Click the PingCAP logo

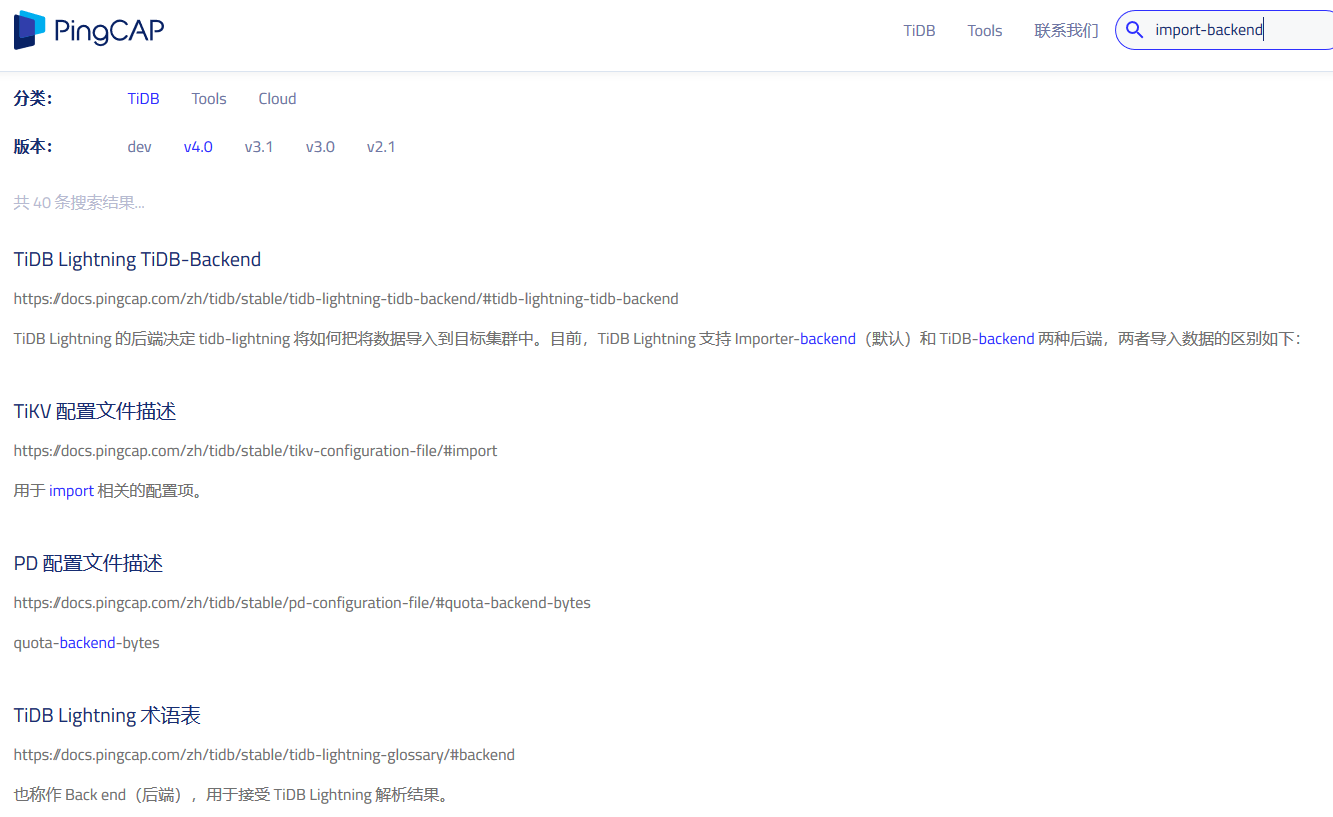(x=89, y=30)
